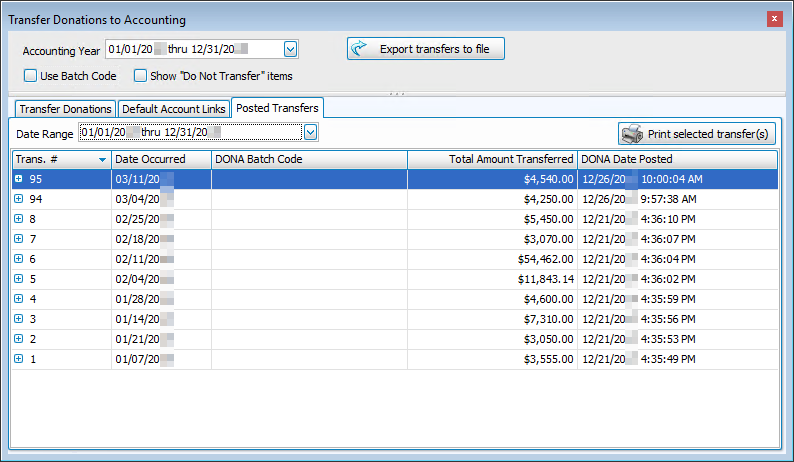The image size is (794, 462).
Task: Enable the Use Batch Code checkbox
Action: [x=31, y=75]
